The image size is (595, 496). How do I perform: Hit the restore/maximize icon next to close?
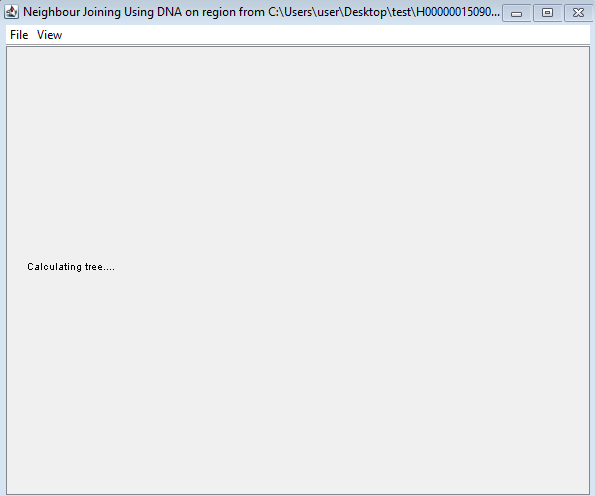(x=547, y=13)
